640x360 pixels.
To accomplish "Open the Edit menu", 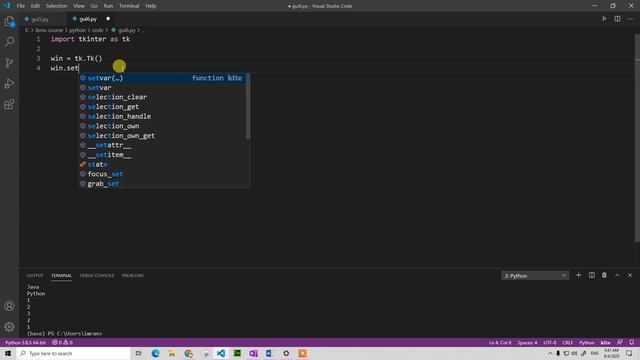I will coord(36,6).
